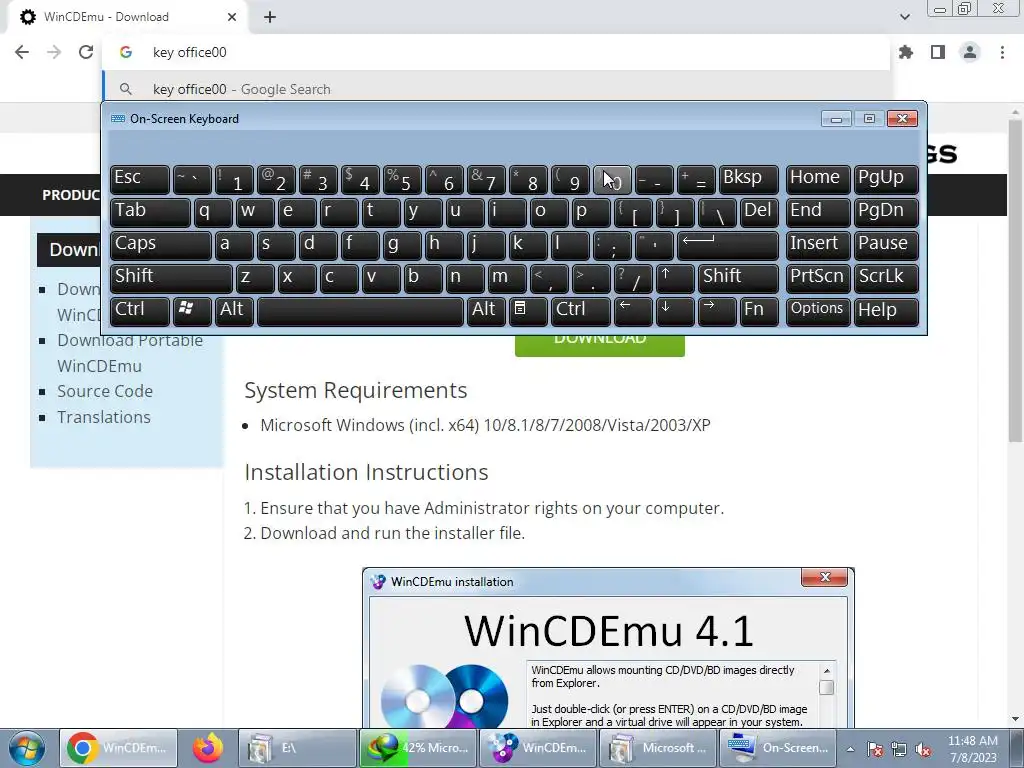Toggle left Ctrl key on keyboard
Screen dimensions: 1024x768
(140, 310)
